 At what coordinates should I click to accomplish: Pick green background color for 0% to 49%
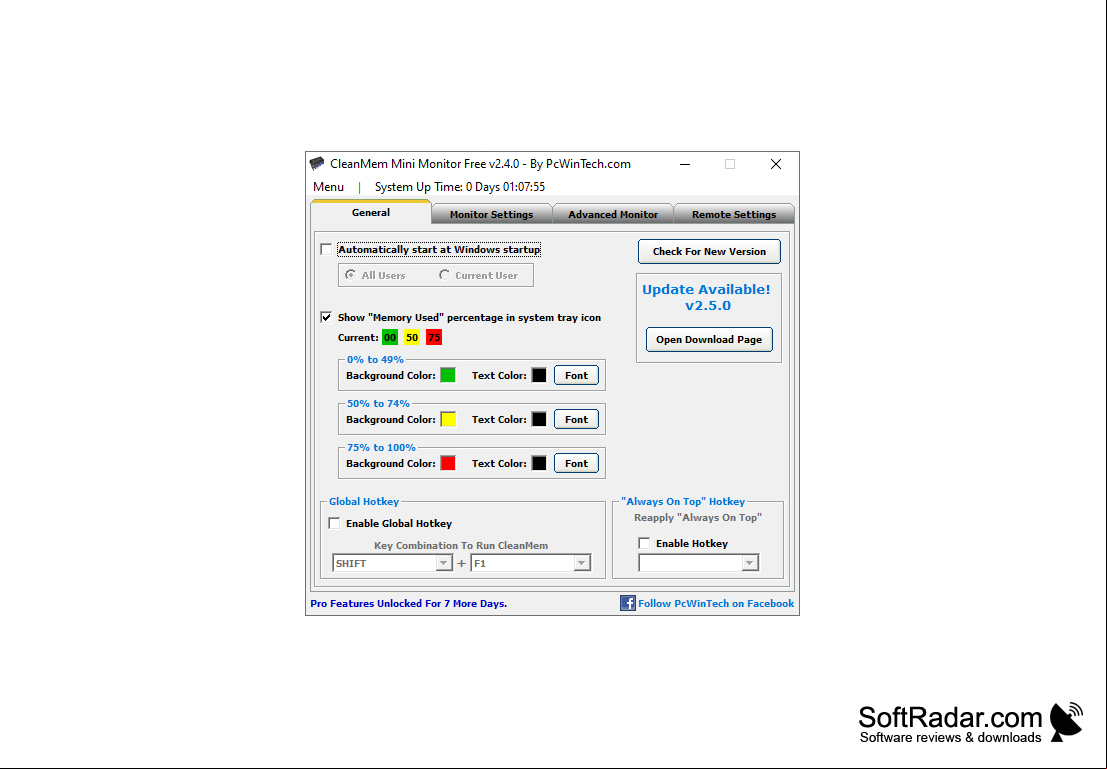pos(448,375)
